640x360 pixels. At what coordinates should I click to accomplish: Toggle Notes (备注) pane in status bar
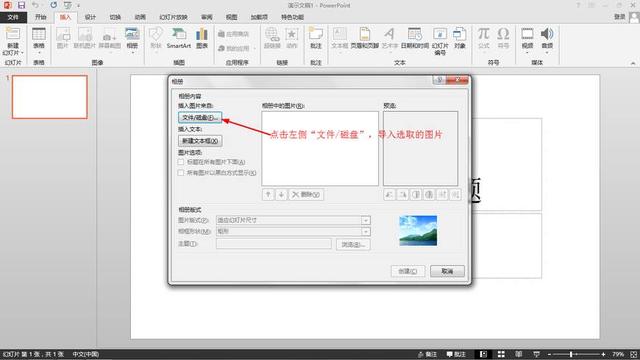click(427, 354)
